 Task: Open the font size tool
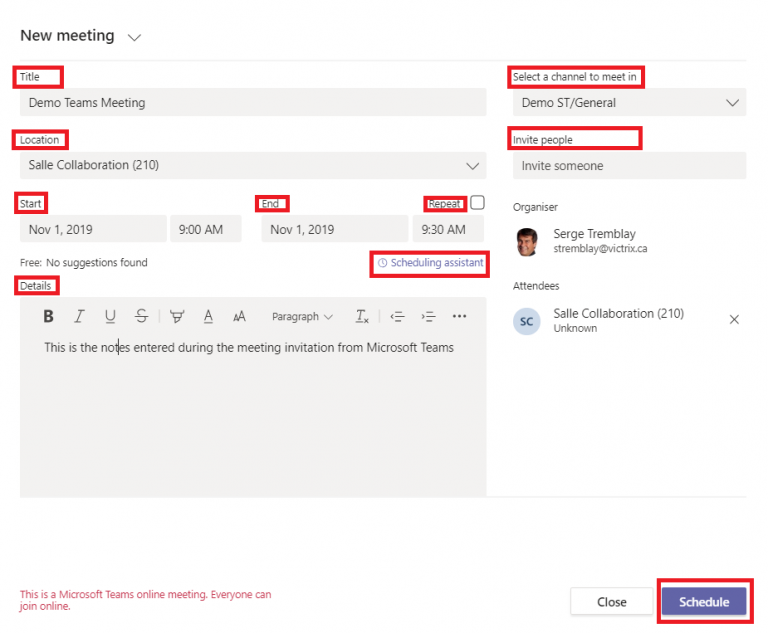coord(239,317)
